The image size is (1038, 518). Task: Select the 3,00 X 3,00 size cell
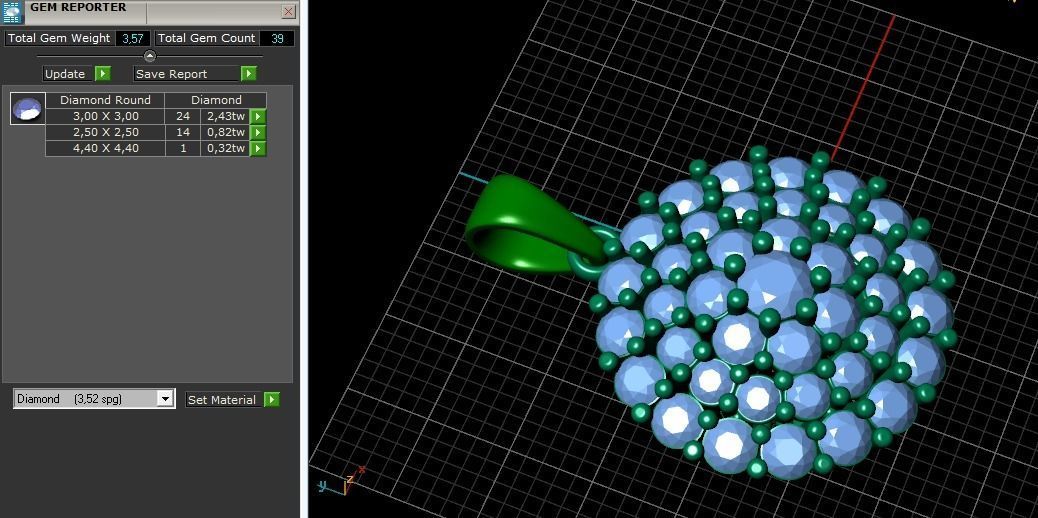pos(105,117)
